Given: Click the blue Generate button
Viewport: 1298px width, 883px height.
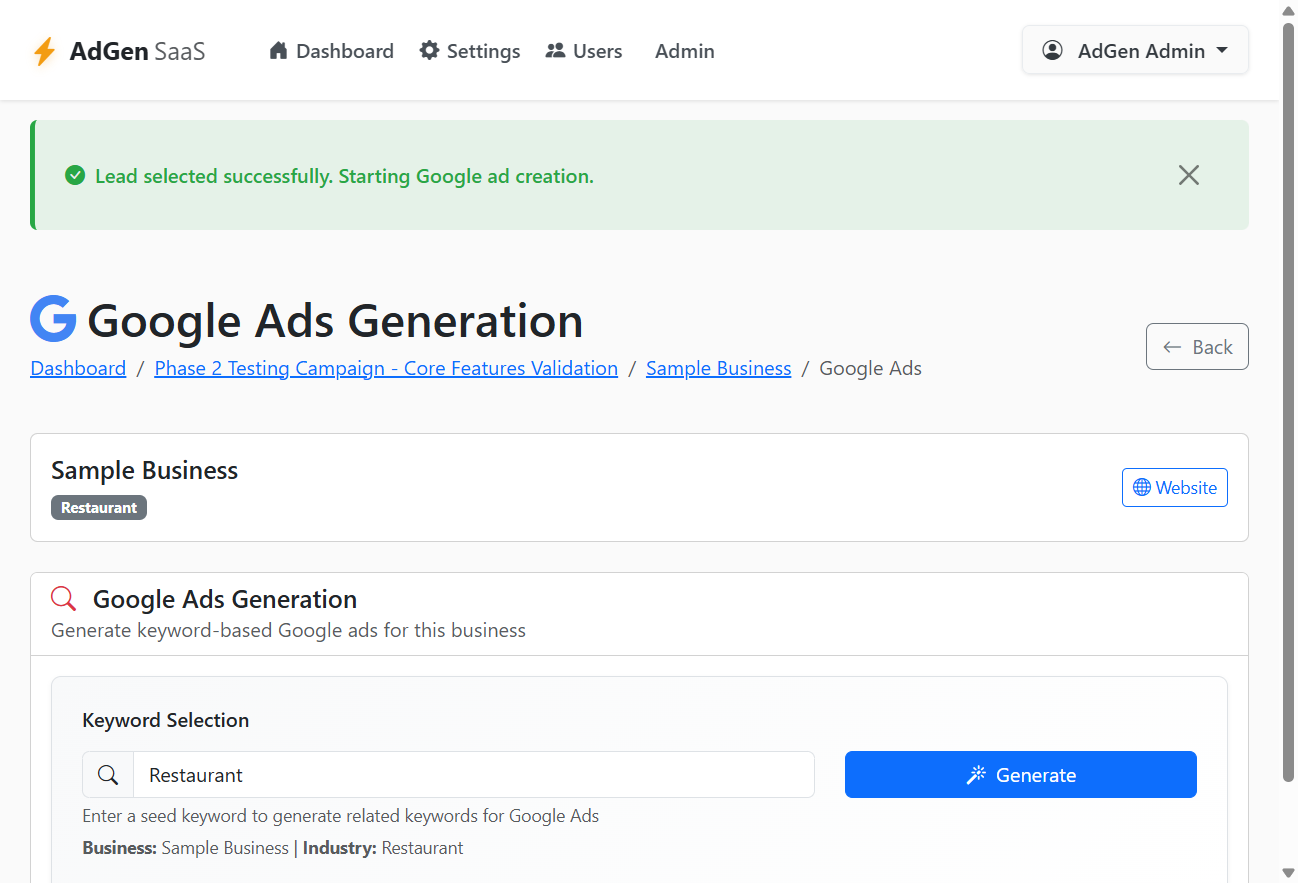Looking at the screenshot, I should [1020, 775].
